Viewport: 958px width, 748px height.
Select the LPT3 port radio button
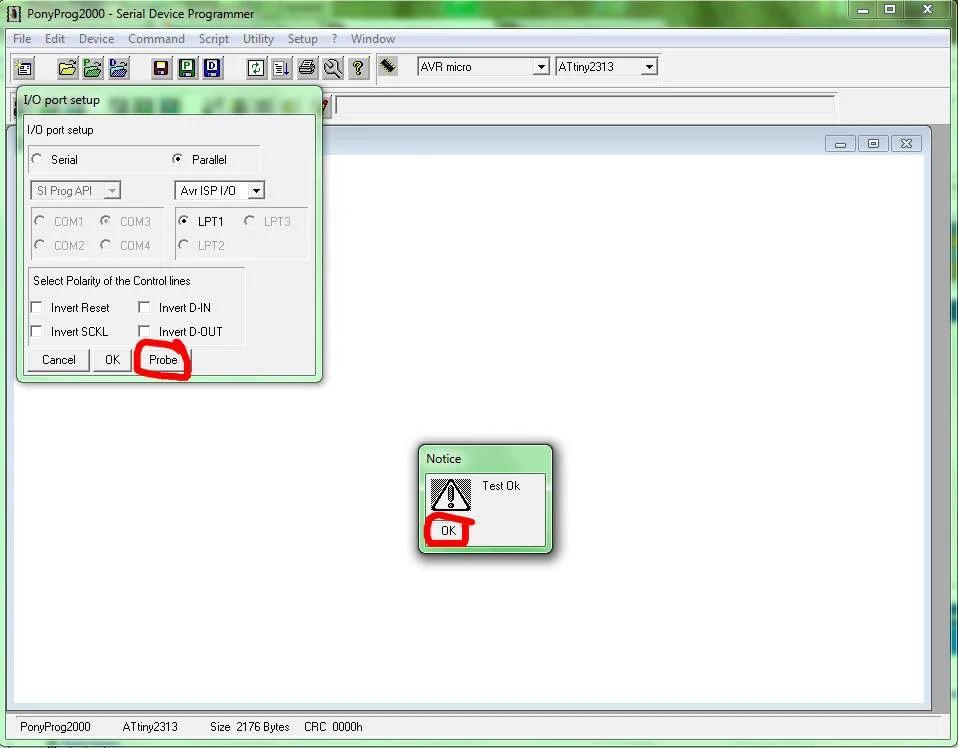(249, 221)
